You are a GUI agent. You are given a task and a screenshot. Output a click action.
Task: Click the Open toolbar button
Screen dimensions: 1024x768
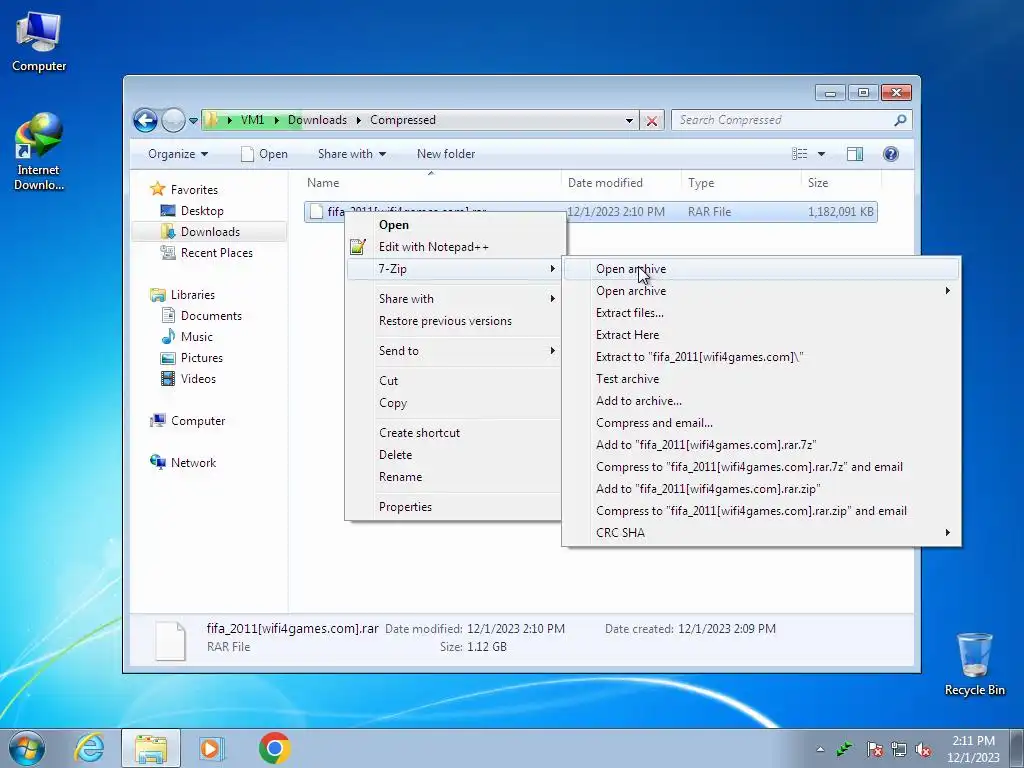pyautogui.click(x=264, y=154)
